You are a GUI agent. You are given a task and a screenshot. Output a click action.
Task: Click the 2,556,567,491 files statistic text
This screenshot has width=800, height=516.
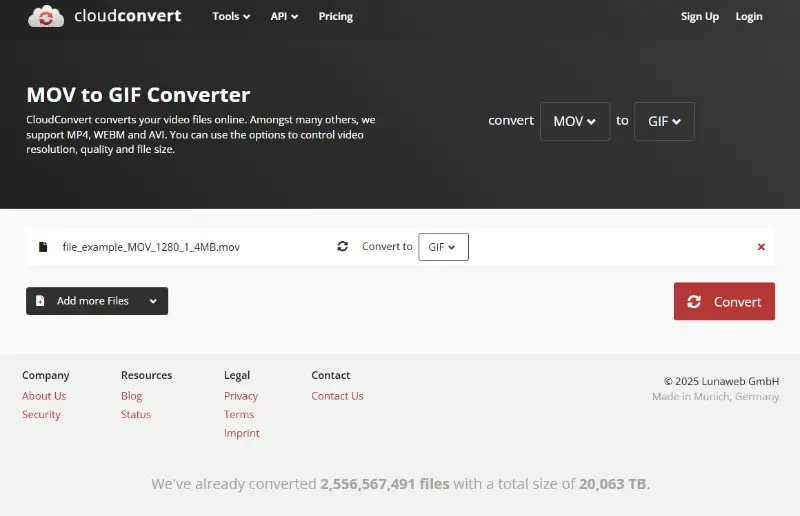click(385, 484)
